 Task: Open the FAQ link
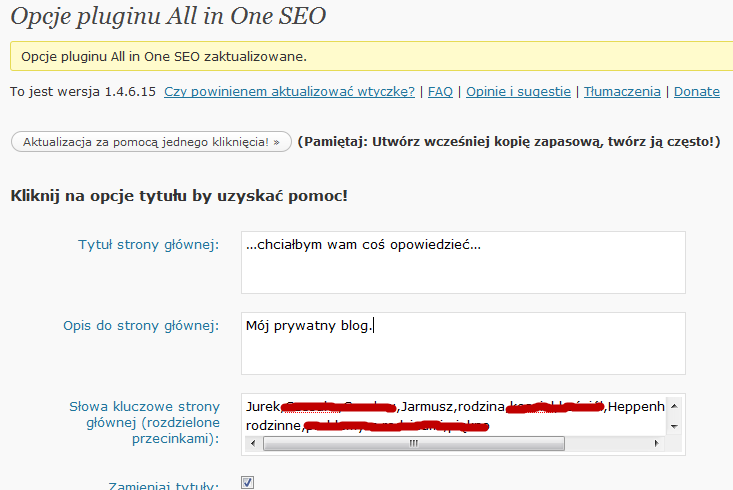tap(440, 91)
